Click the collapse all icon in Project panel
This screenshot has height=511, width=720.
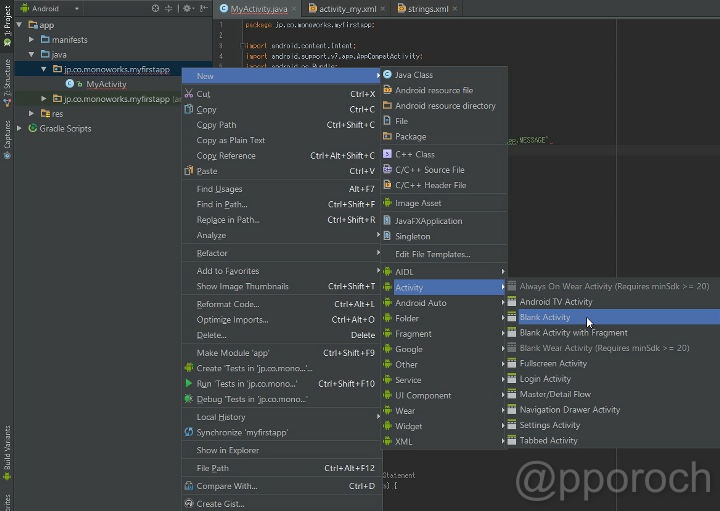pos(169,8)
